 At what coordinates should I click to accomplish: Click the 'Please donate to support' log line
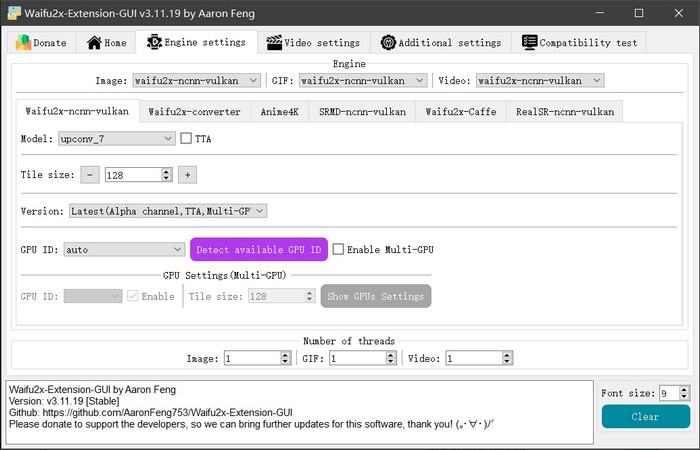(x=251, y=424)
